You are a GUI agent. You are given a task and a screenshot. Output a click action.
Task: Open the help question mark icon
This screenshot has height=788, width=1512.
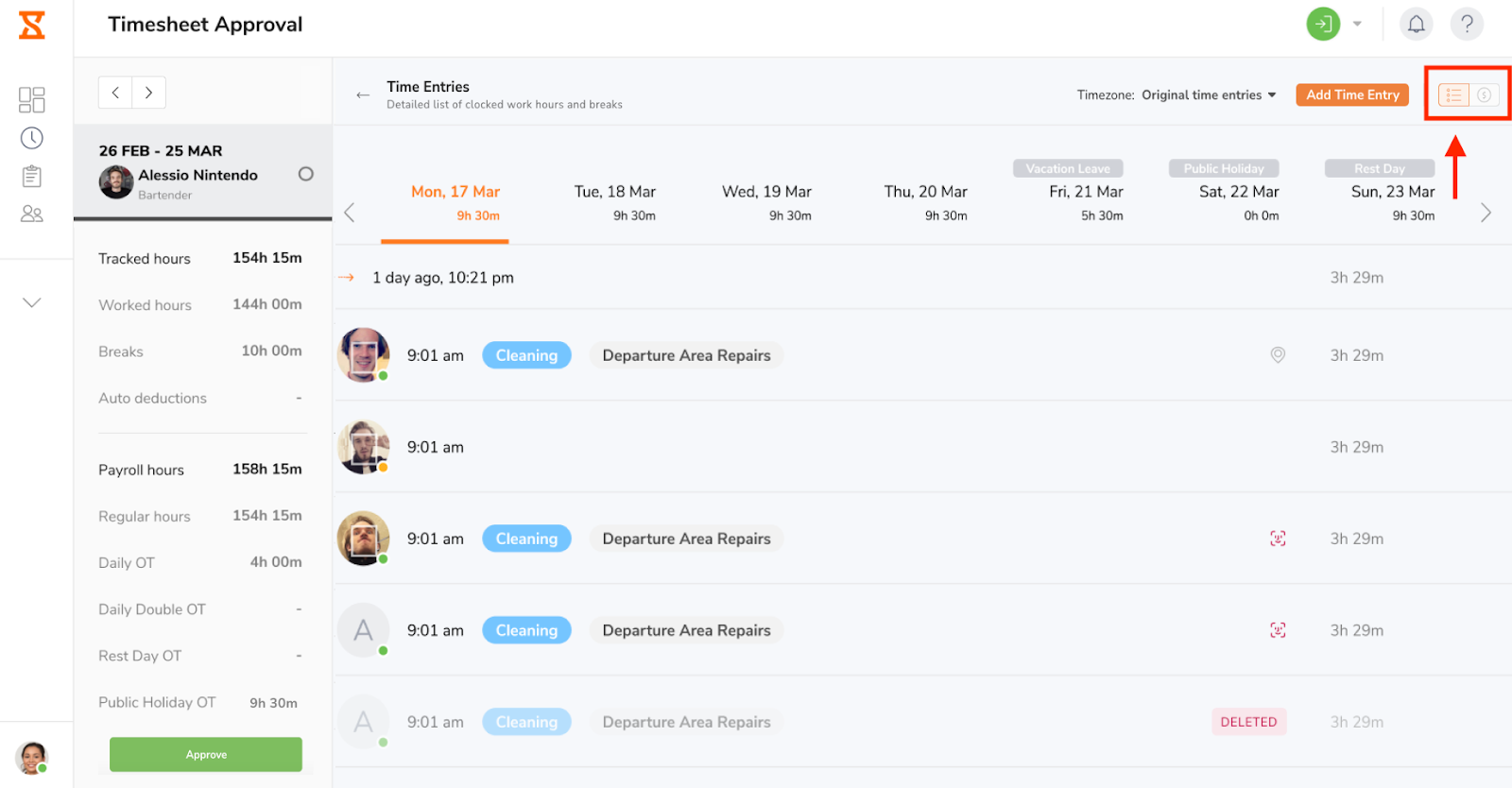1467,24
